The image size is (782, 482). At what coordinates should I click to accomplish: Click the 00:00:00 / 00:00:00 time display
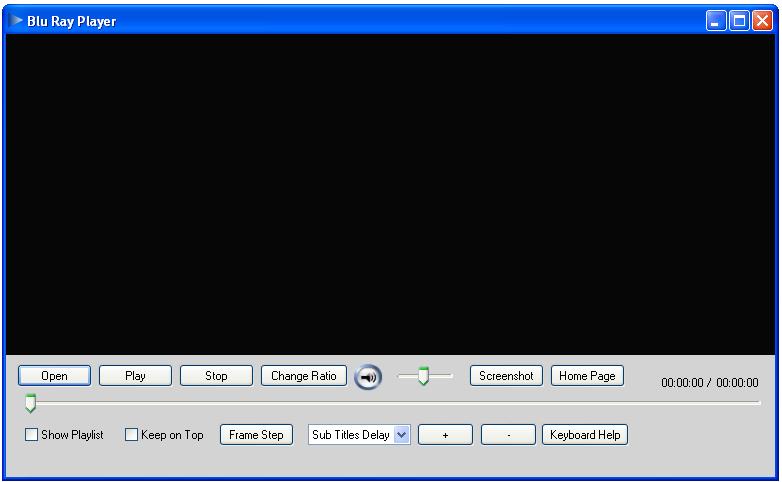pyautogui.click(x=710, y=383)
